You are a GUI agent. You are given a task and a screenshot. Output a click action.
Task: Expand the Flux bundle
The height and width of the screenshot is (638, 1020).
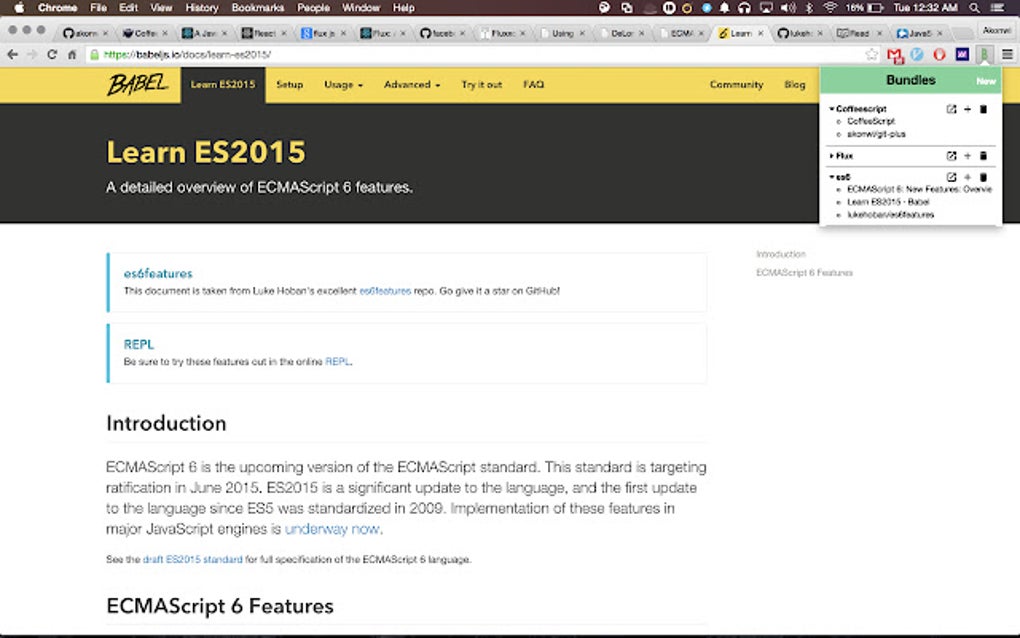(832, 155)
